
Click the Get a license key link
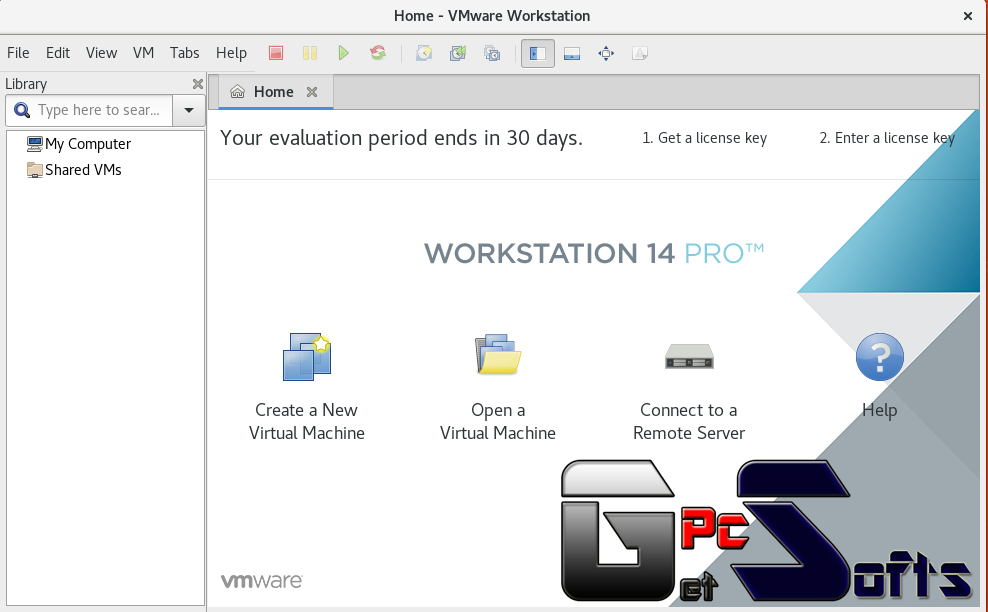click(704, 138)
